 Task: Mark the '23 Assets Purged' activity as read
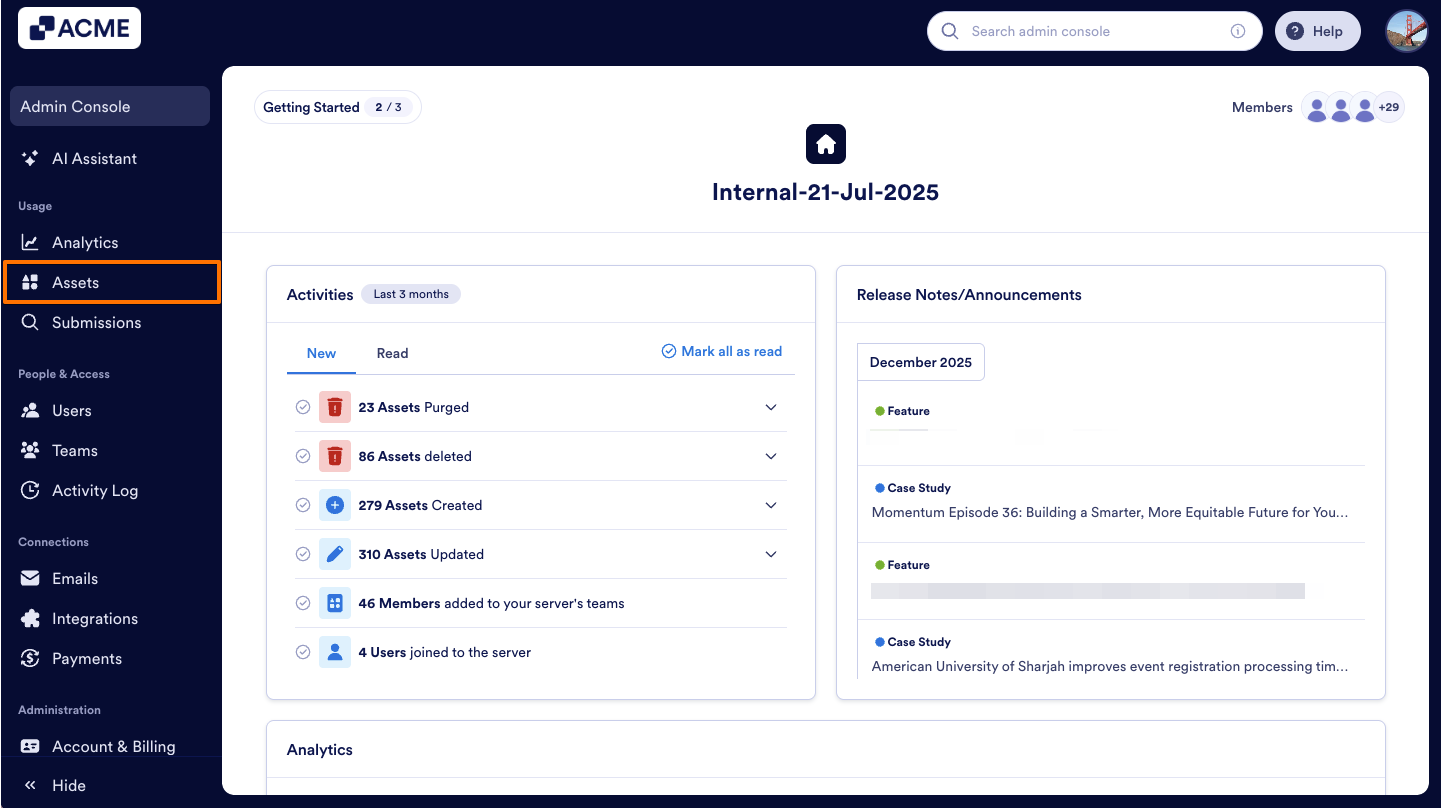click(303, 407)
